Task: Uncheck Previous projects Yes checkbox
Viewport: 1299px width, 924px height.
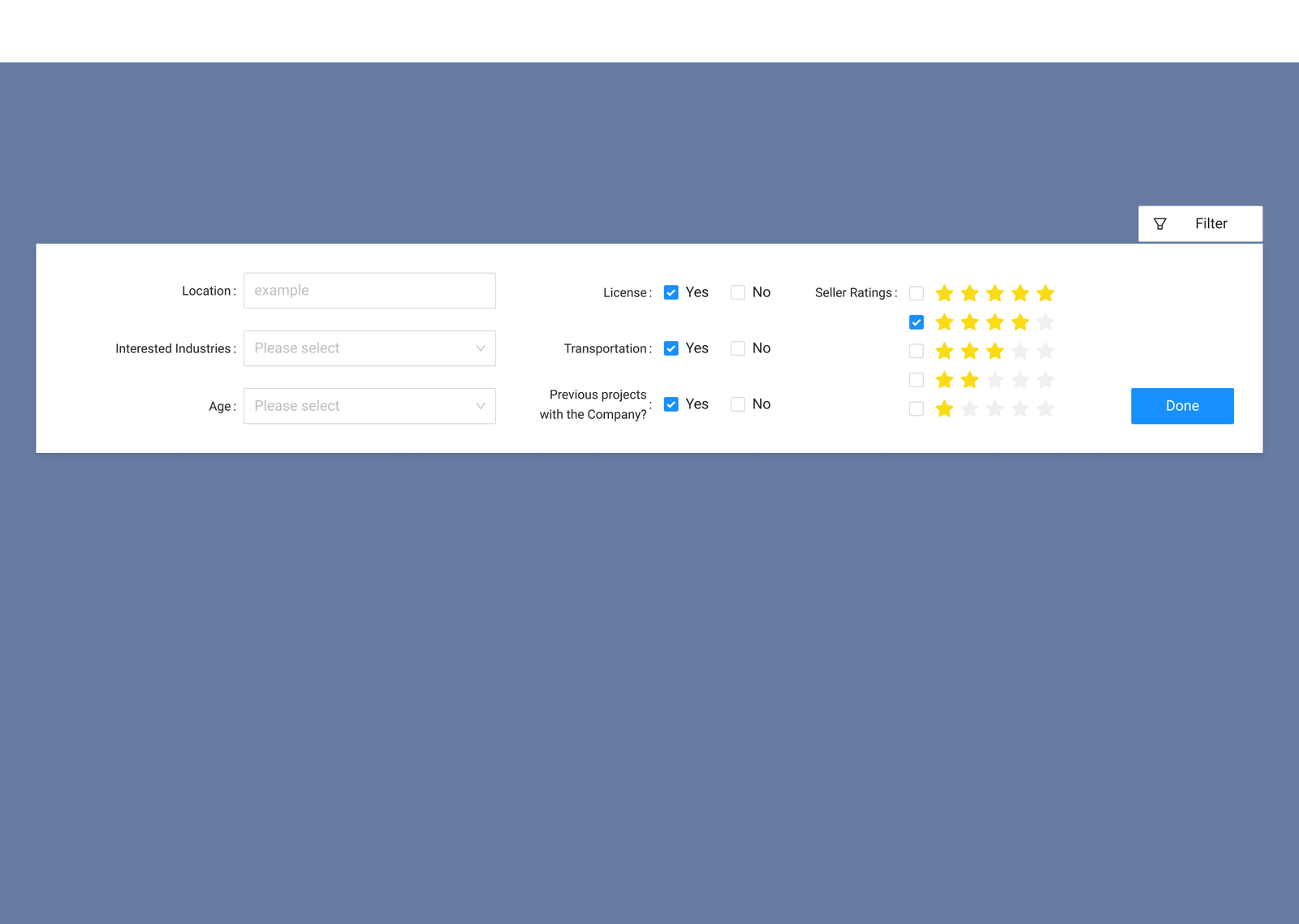Action: pos(671,404)
